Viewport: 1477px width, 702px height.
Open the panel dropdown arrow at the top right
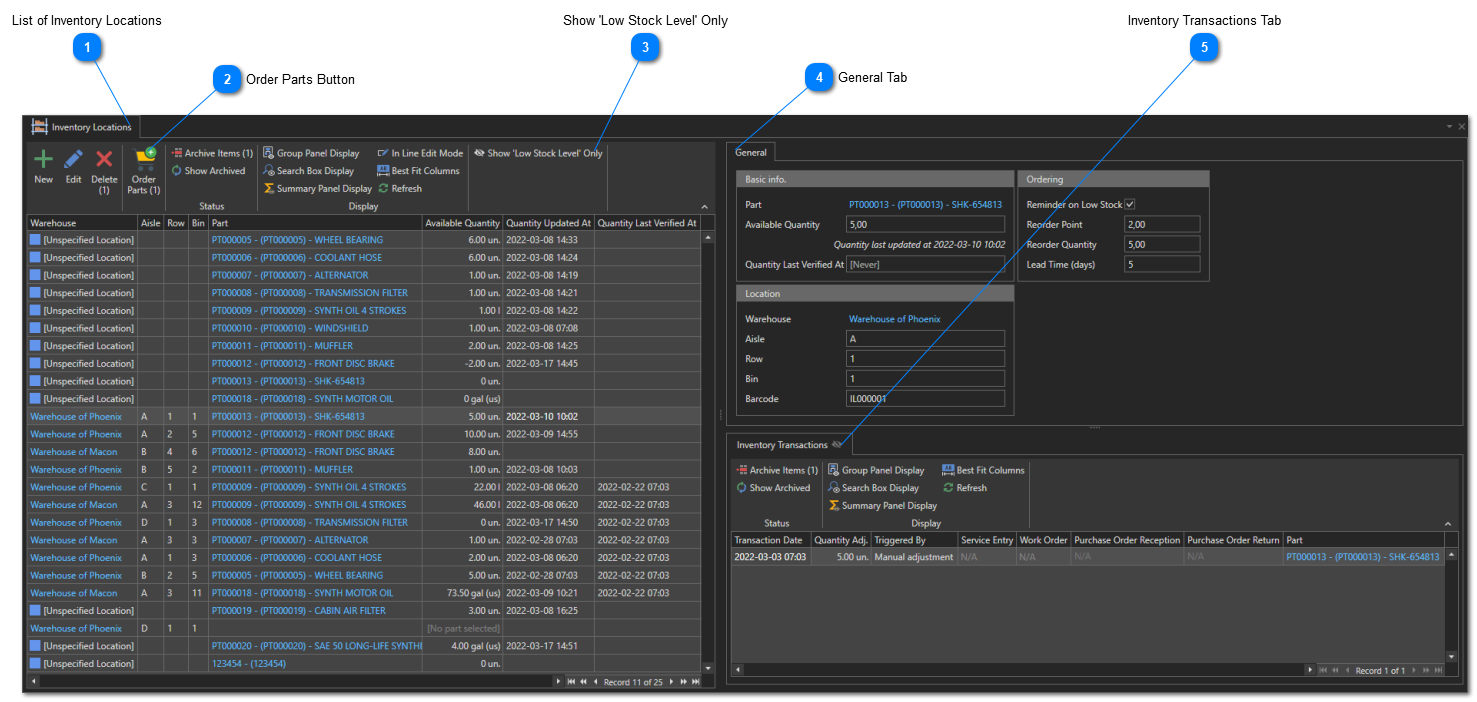1449,127
